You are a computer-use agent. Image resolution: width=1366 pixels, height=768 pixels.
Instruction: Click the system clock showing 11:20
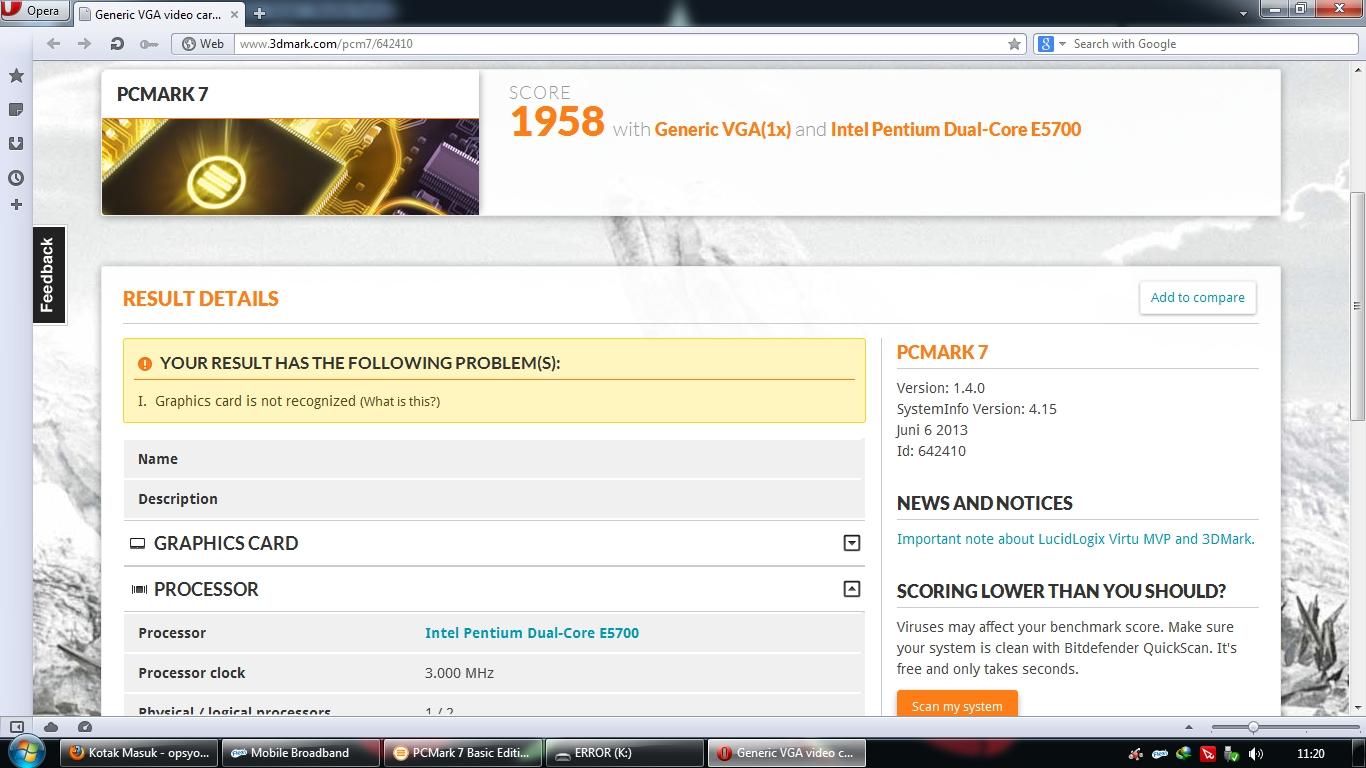coord(1310,754)
